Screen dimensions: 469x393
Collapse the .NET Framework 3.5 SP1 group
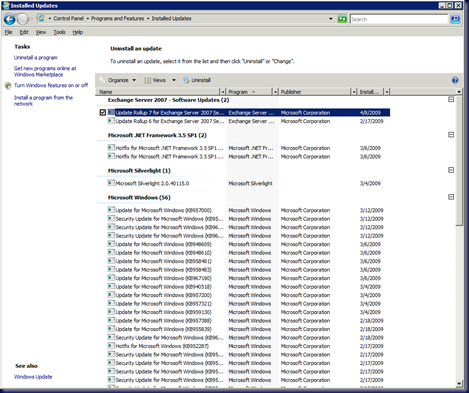point(451,135)
